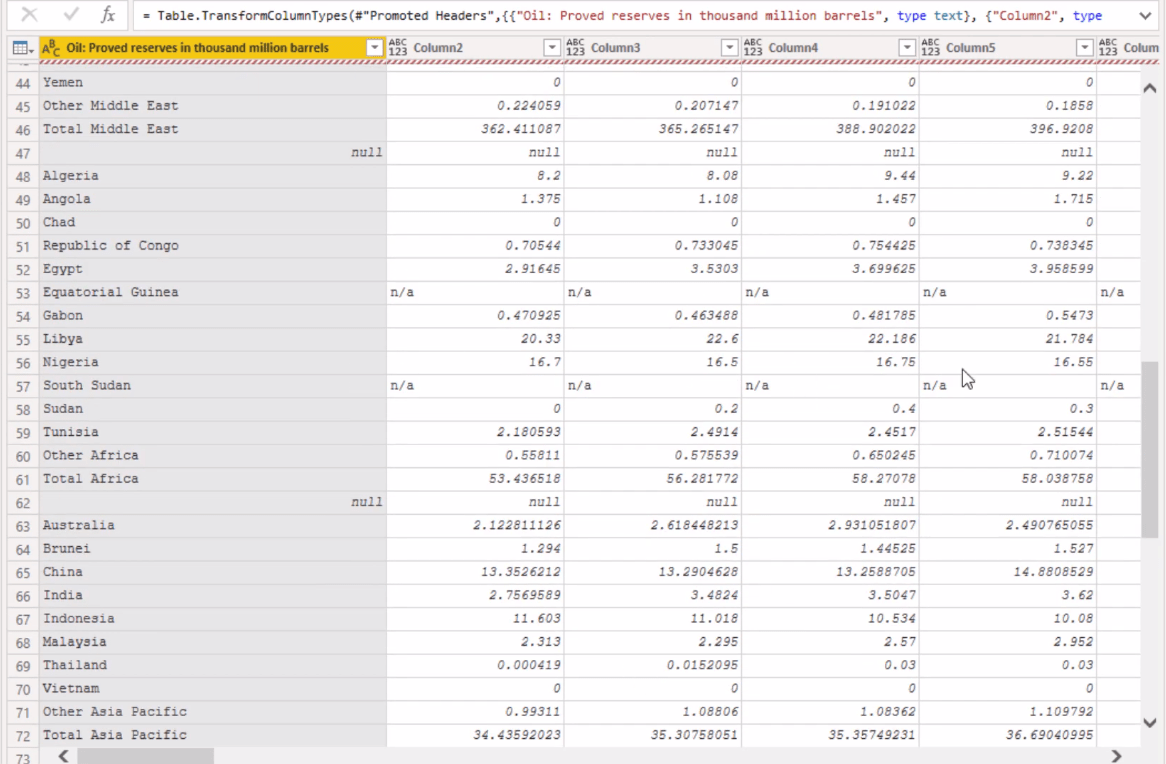Screen dimensions: 1166x764
Task: Select the 'Angola' cell
Action: pyautogui.click(x=212, y=199)
